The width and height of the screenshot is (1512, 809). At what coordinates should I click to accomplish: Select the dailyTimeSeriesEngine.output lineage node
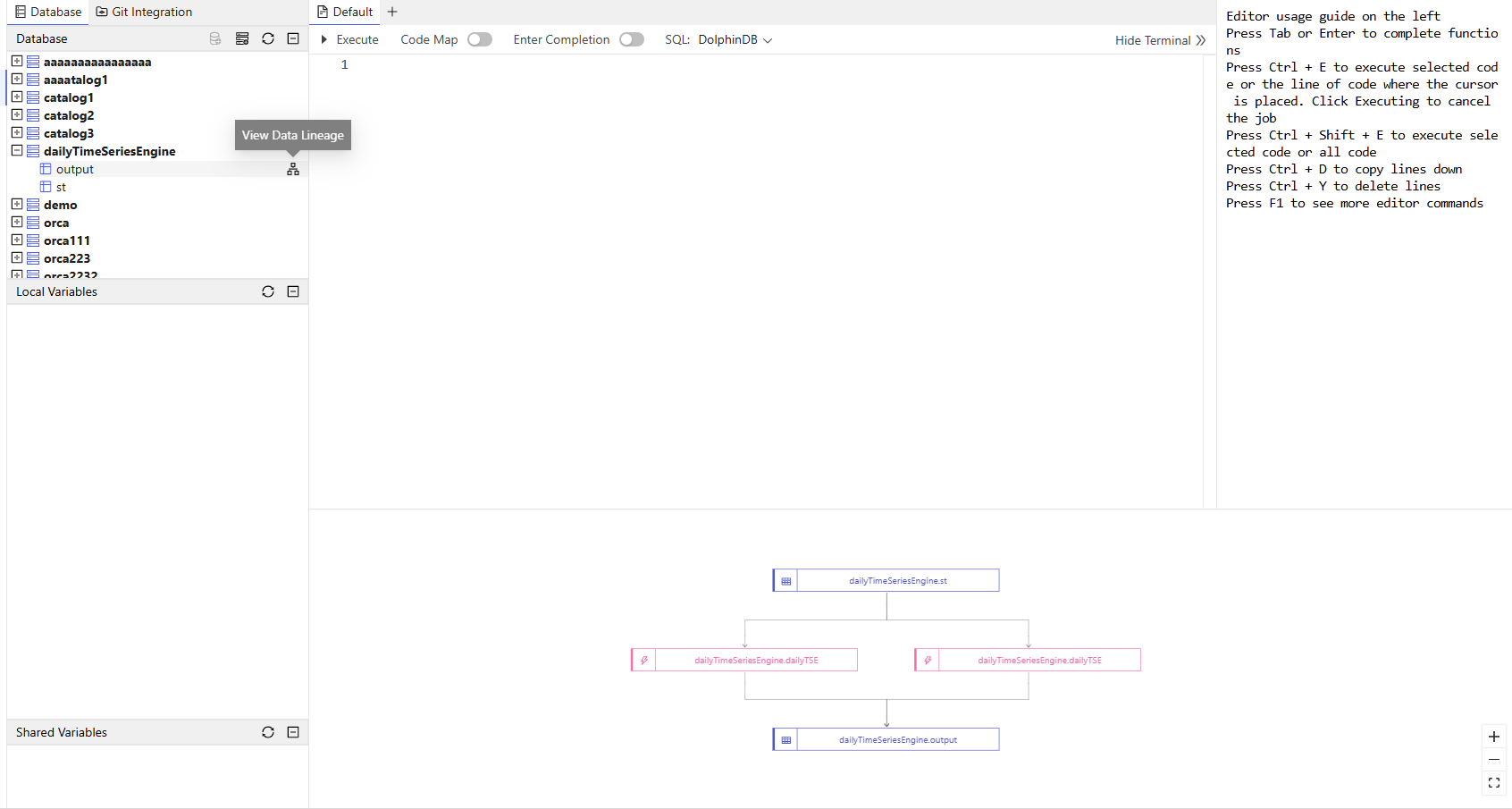[897, 739]
